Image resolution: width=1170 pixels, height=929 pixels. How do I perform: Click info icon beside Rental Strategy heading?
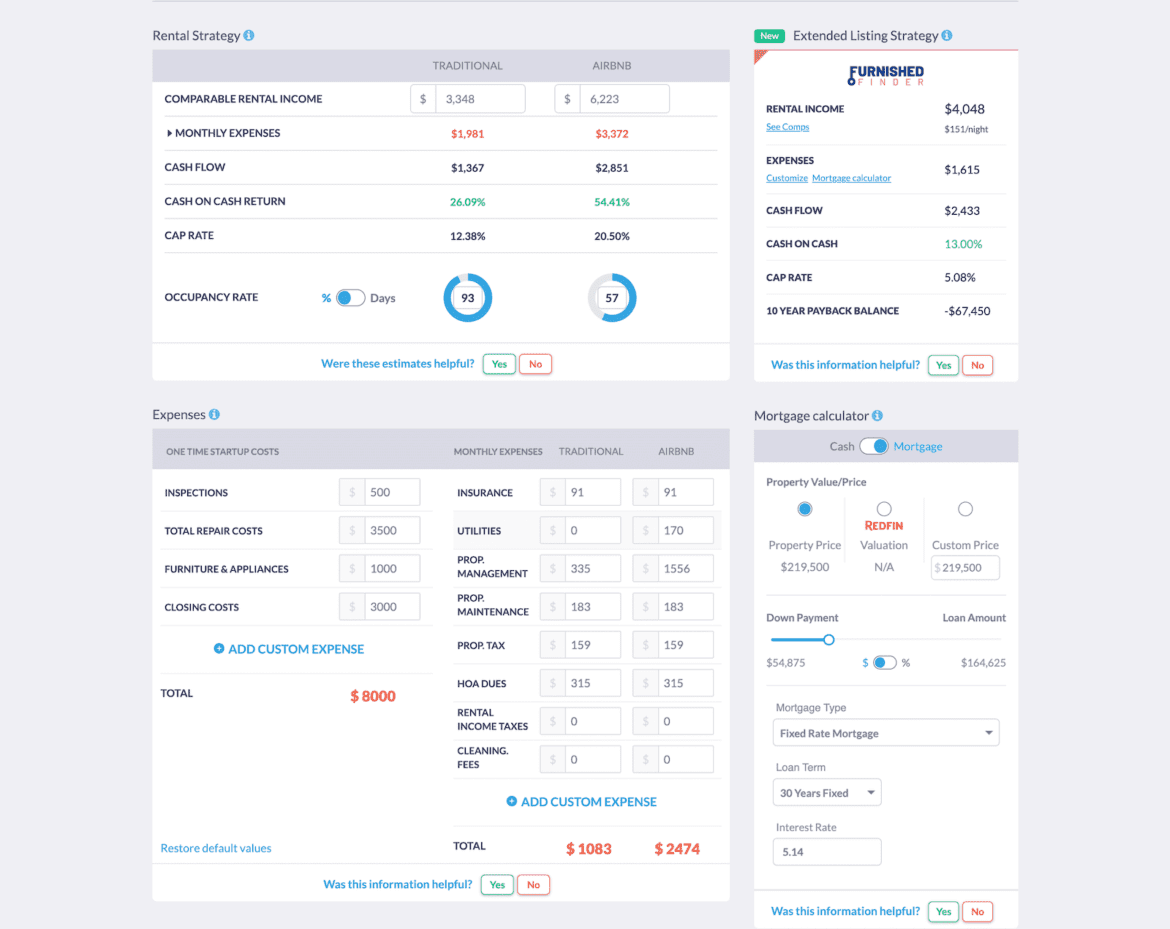pyautogui.click(x=249, y=36)
